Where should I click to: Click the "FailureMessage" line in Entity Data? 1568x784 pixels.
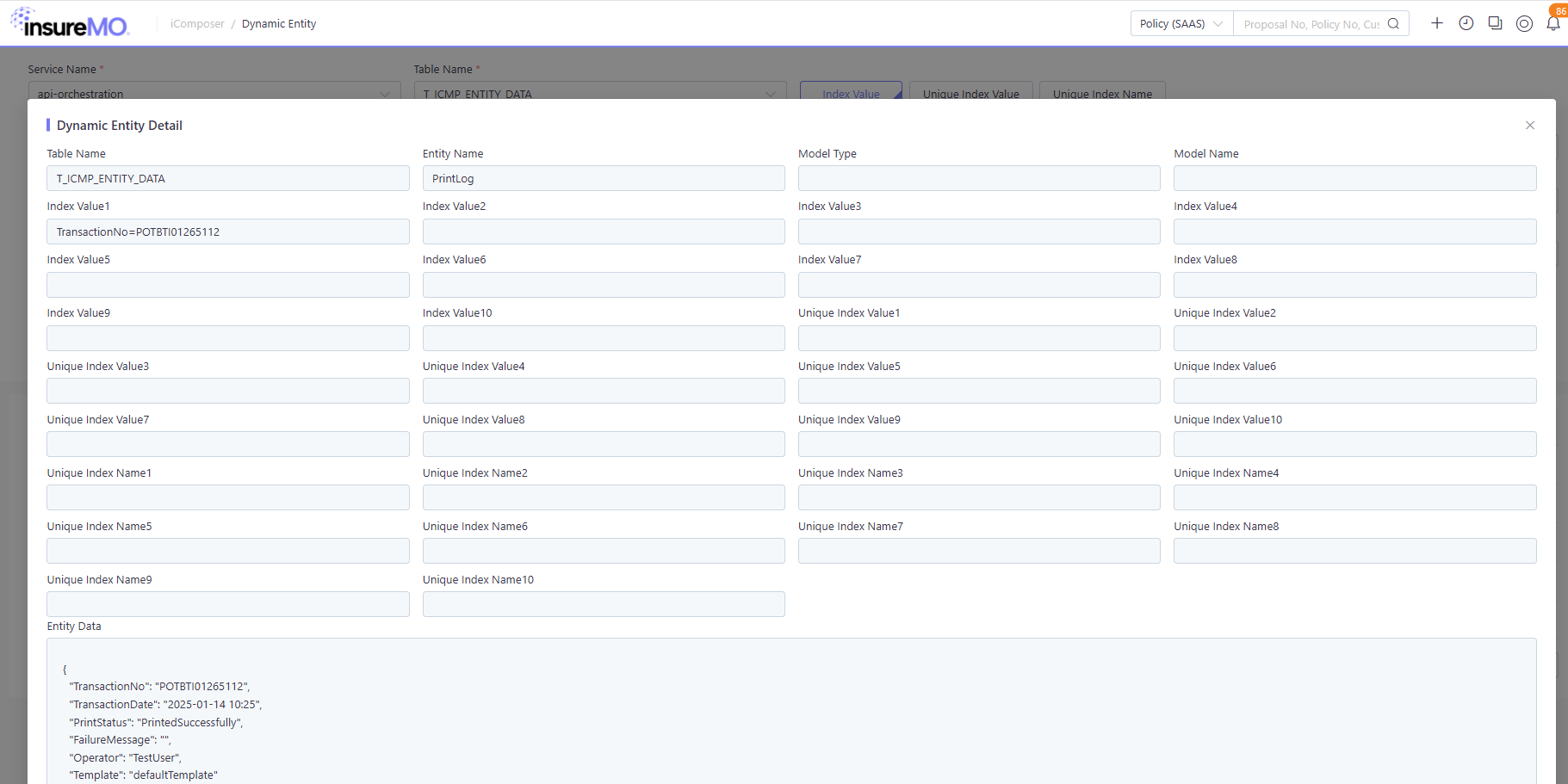click(120, 739)
